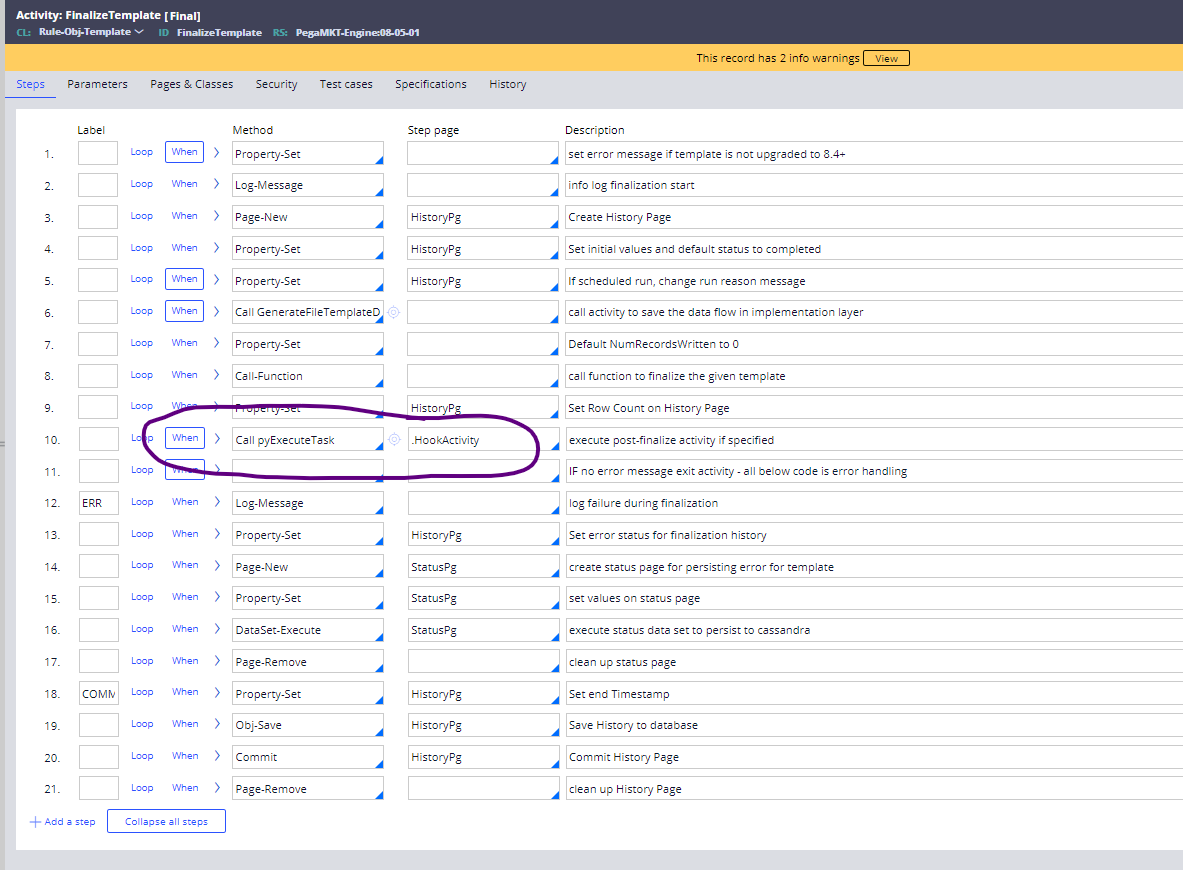Click the plus icon next to Add a step
The width and height of the screenshot is (1183, 870).
36,821
